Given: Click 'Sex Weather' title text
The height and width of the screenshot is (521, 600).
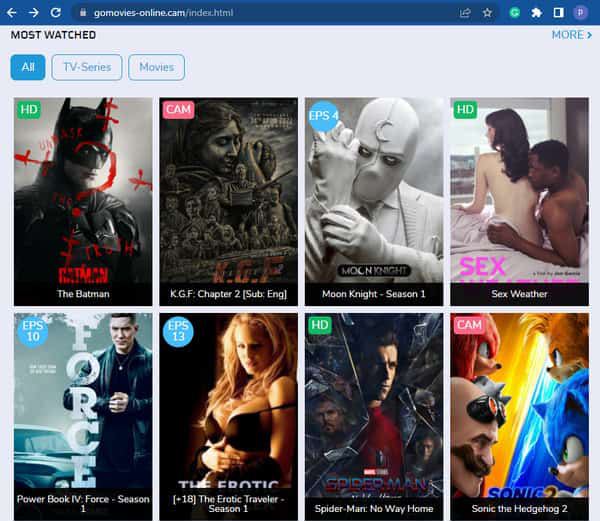Looking at the screenshot, I should pos(519,294).
